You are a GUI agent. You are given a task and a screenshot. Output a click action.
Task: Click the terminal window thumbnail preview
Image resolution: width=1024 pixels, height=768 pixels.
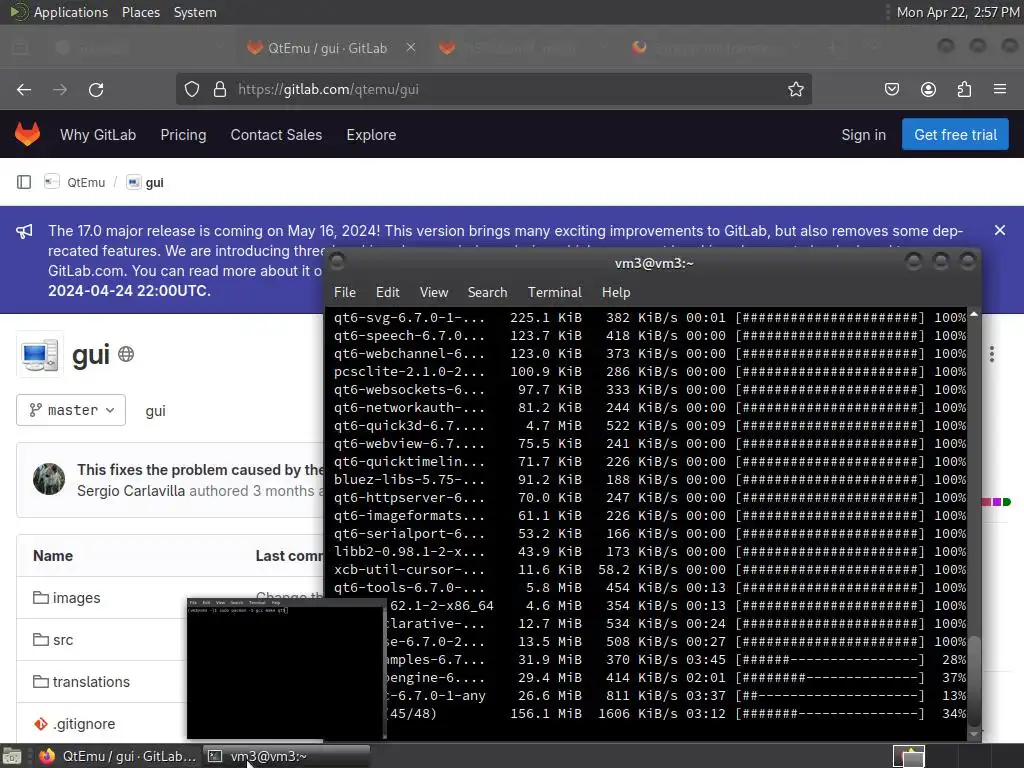point(285,667)
